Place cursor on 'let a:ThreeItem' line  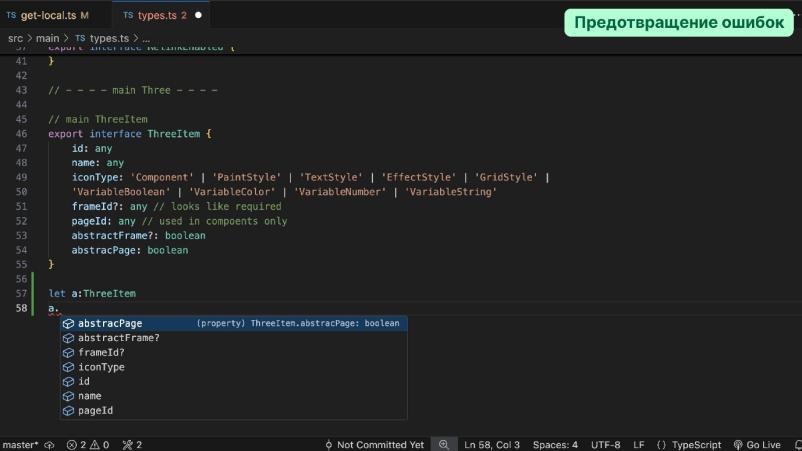pyautogui.click(x=92, y=294)
